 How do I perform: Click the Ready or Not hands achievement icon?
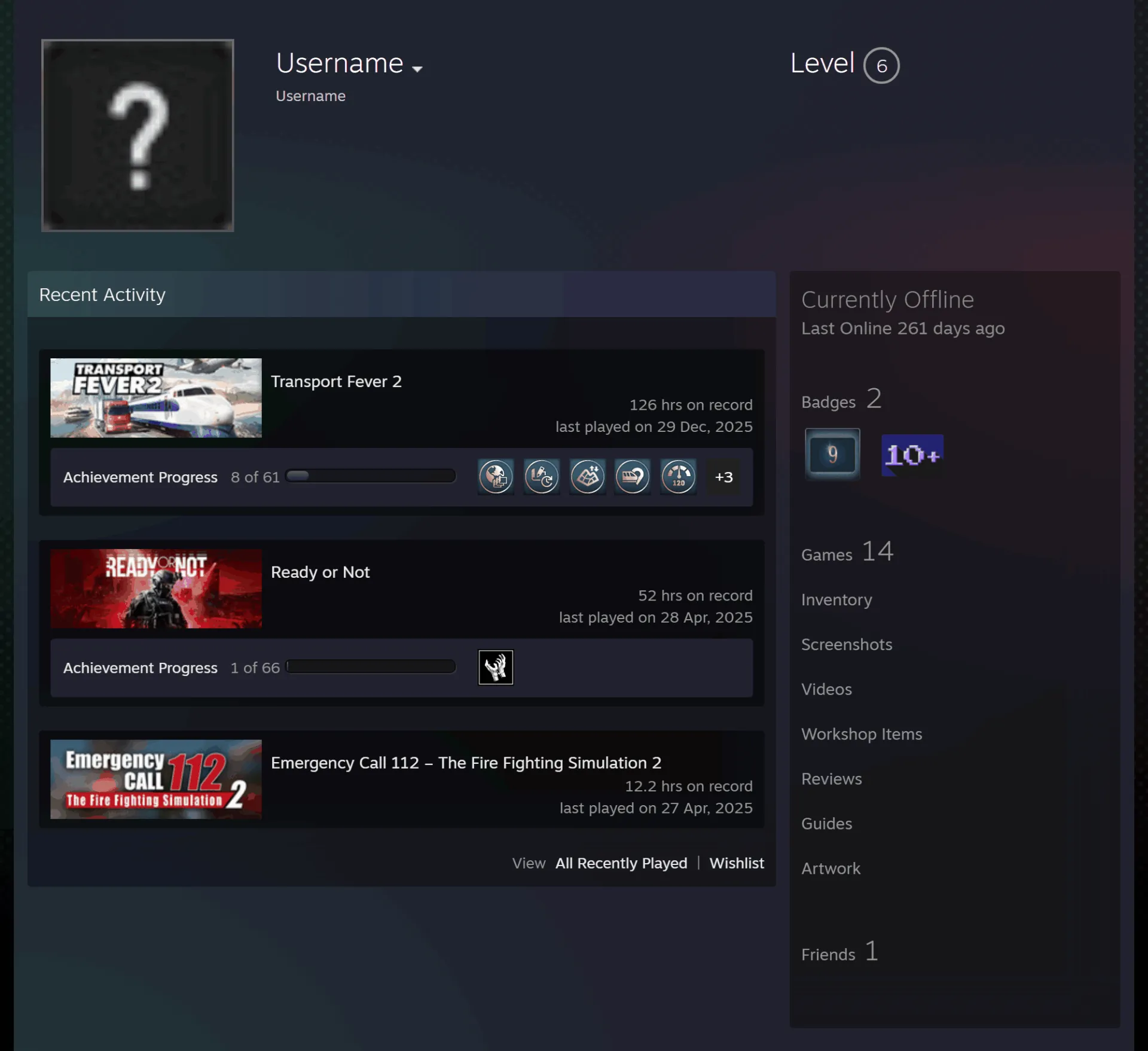point(496,668)
